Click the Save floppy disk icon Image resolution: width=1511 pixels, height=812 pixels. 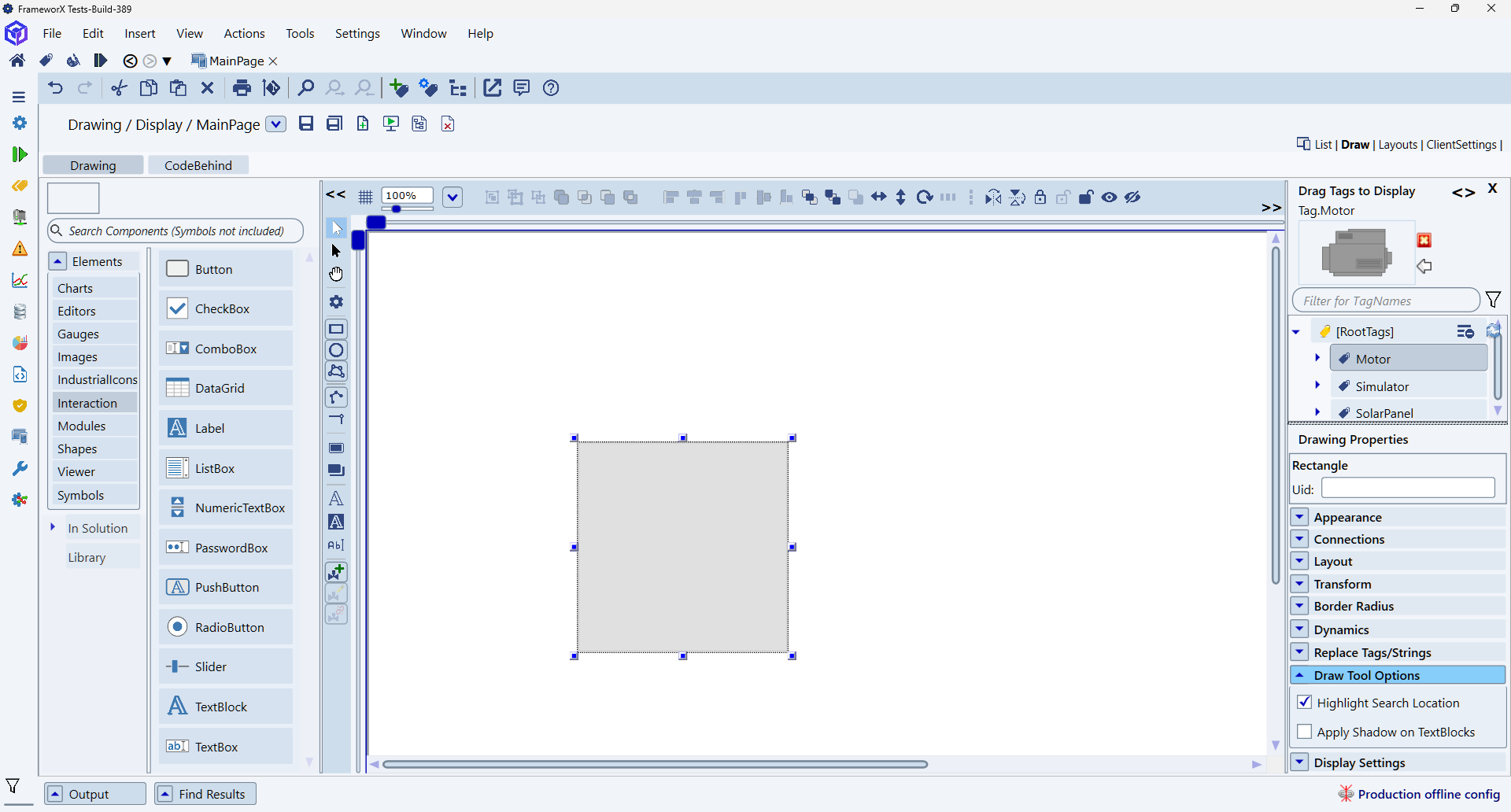click(306, 124)
